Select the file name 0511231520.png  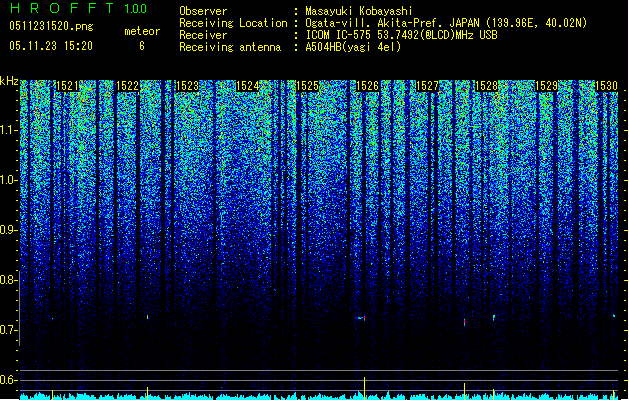[x=51, y=26]
